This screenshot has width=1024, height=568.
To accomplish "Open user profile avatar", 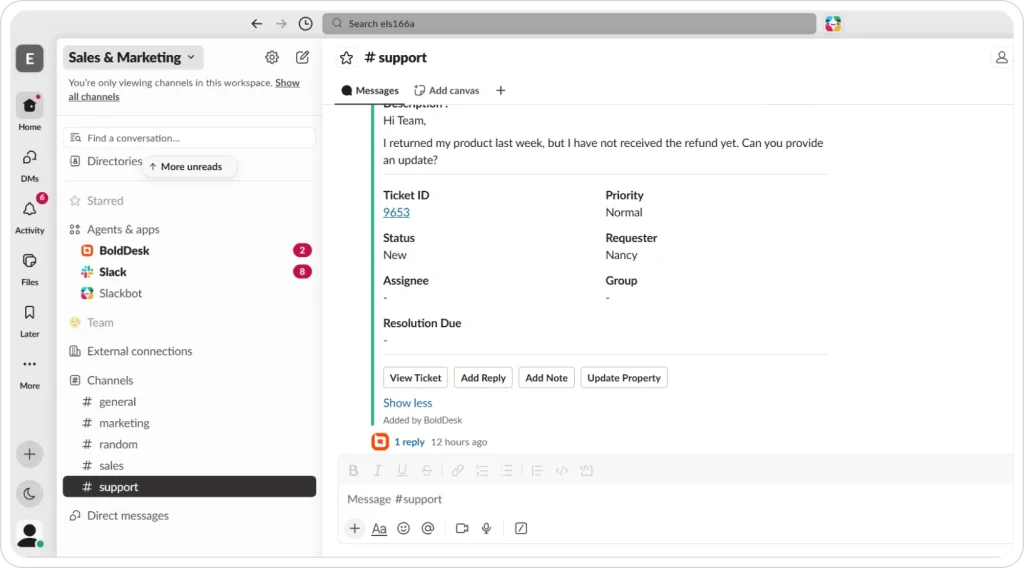I will (29, 535).
